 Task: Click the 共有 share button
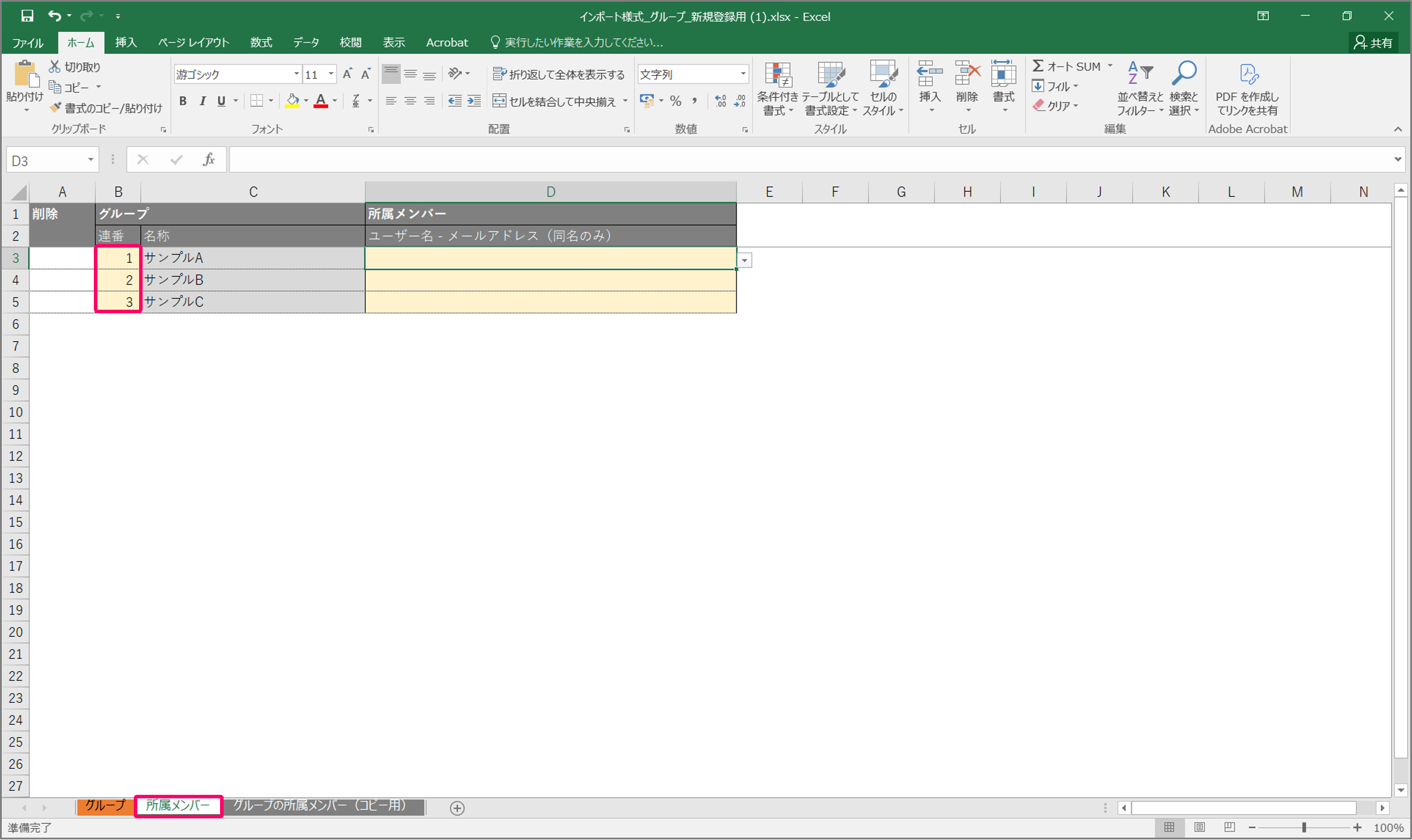[x=1373, y=42]
